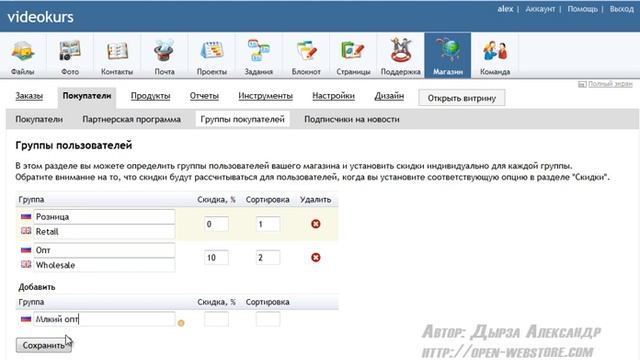The image size is (640, 360).
Task: Click the empty sort field in Добавить row
Action: (x=268, y=319)
